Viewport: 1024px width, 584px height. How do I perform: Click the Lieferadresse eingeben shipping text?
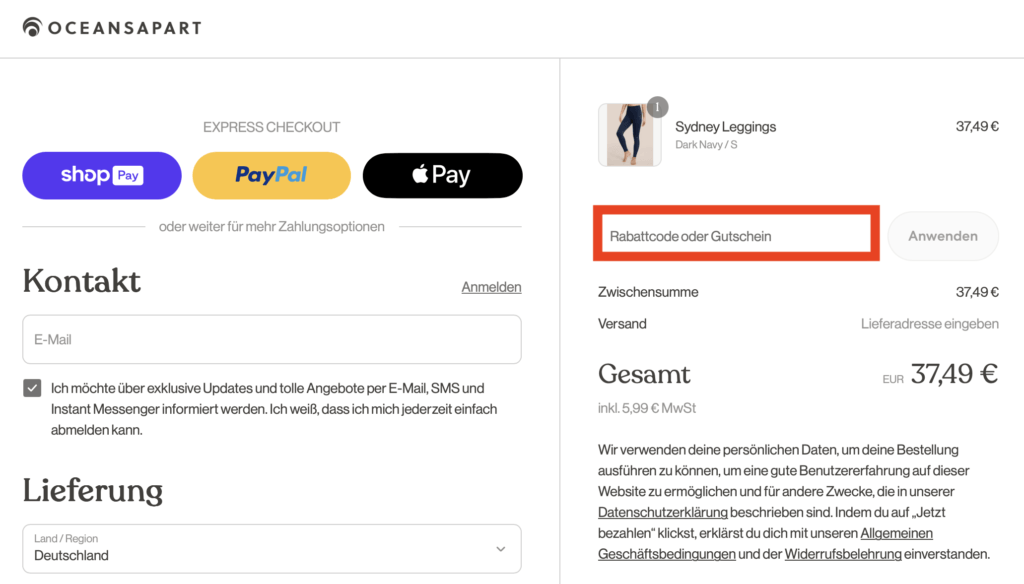pyautogui.click(x=929, y=323)
